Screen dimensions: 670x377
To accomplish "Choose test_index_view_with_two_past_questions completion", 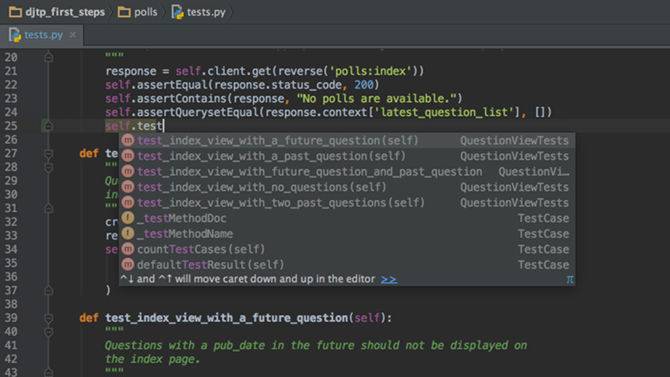I will [347, 202].
